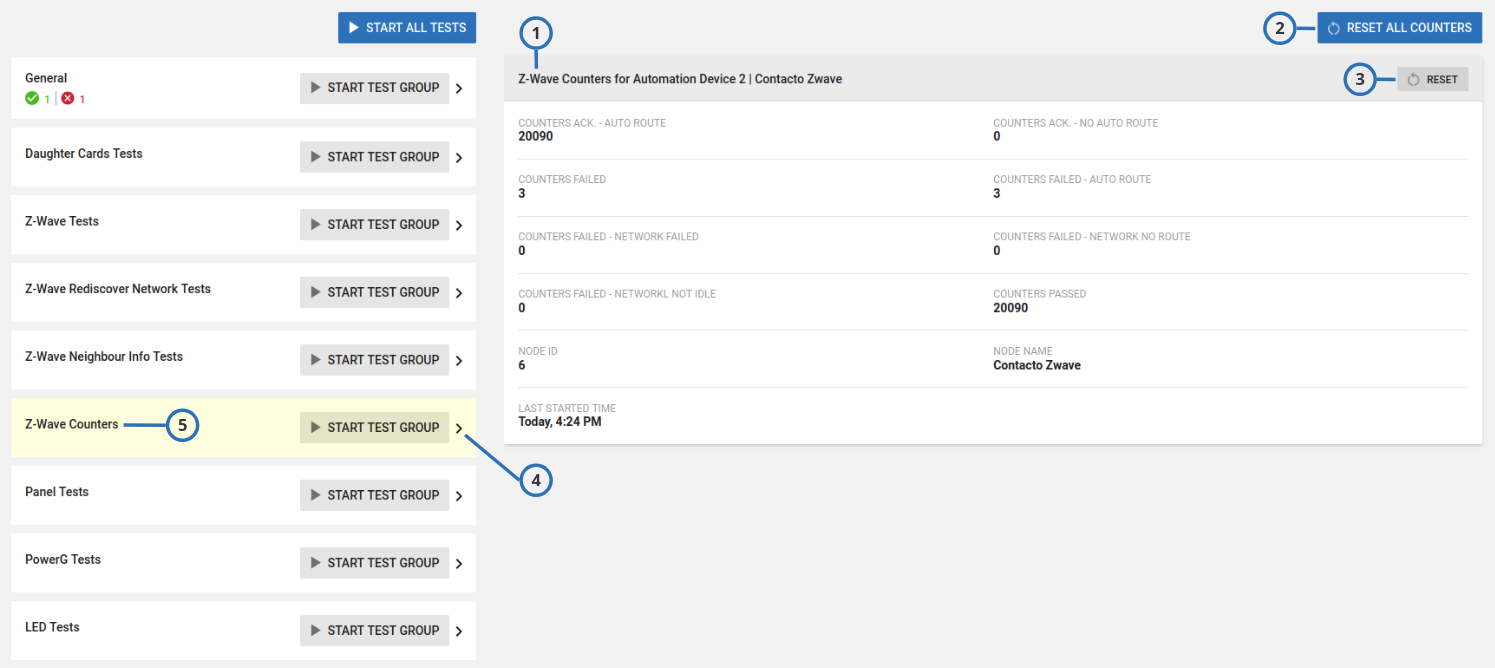1495x668 pixels.
Task: Open the Z-Wave Neighbour Info Tests item
Action: 104,357
